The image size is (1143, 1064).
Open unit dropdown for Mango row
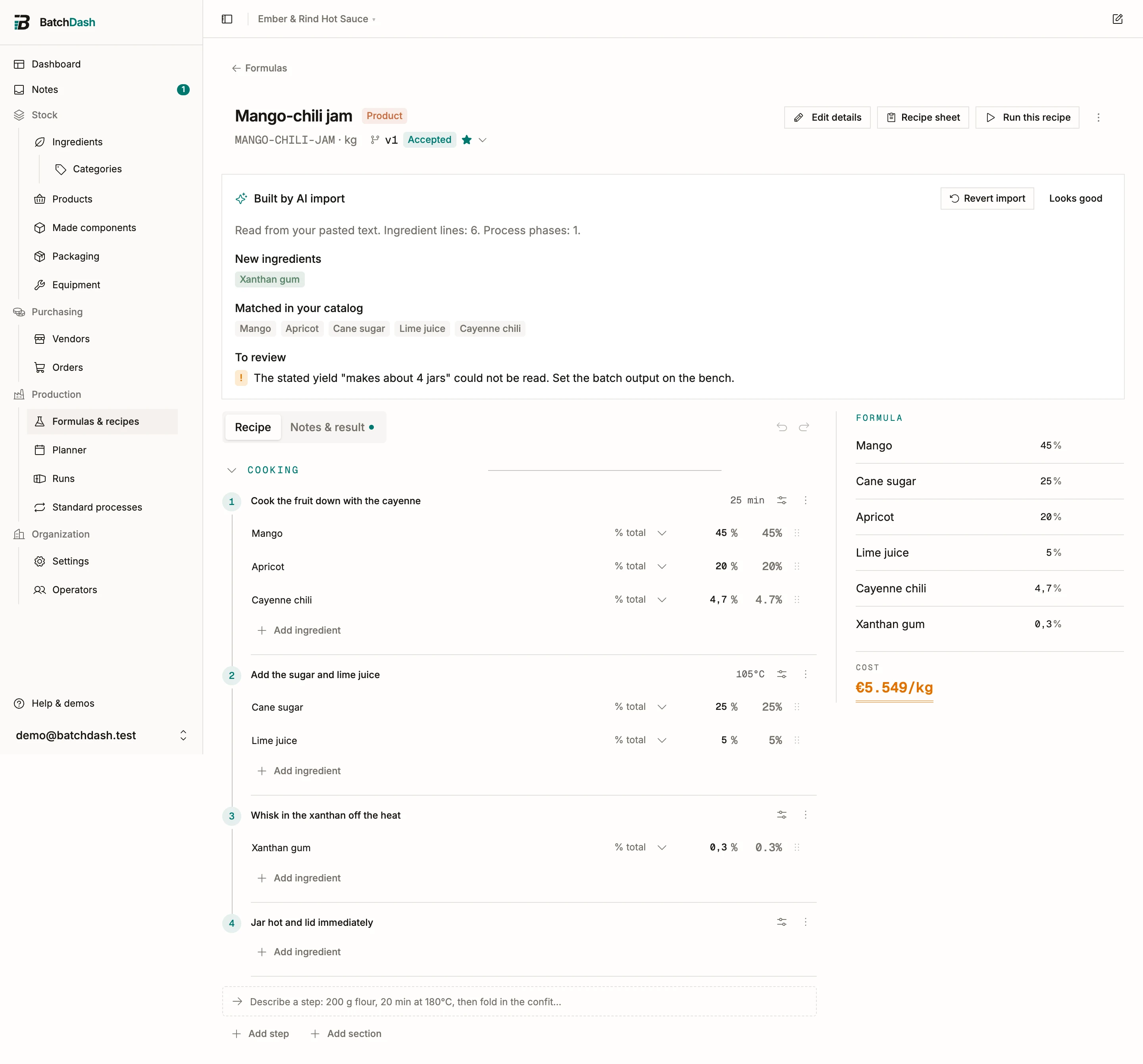[641, 532]
